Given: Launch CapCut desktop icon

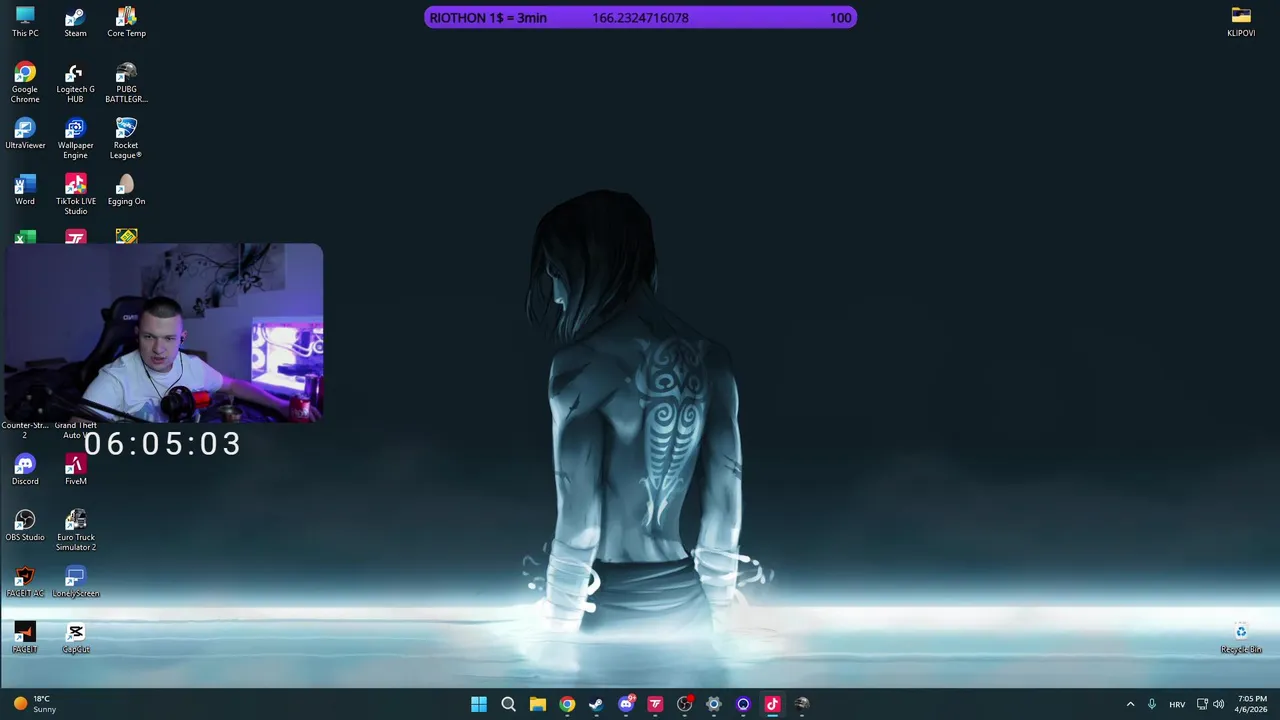Looking at the screenshot, I should coord(75,637).
